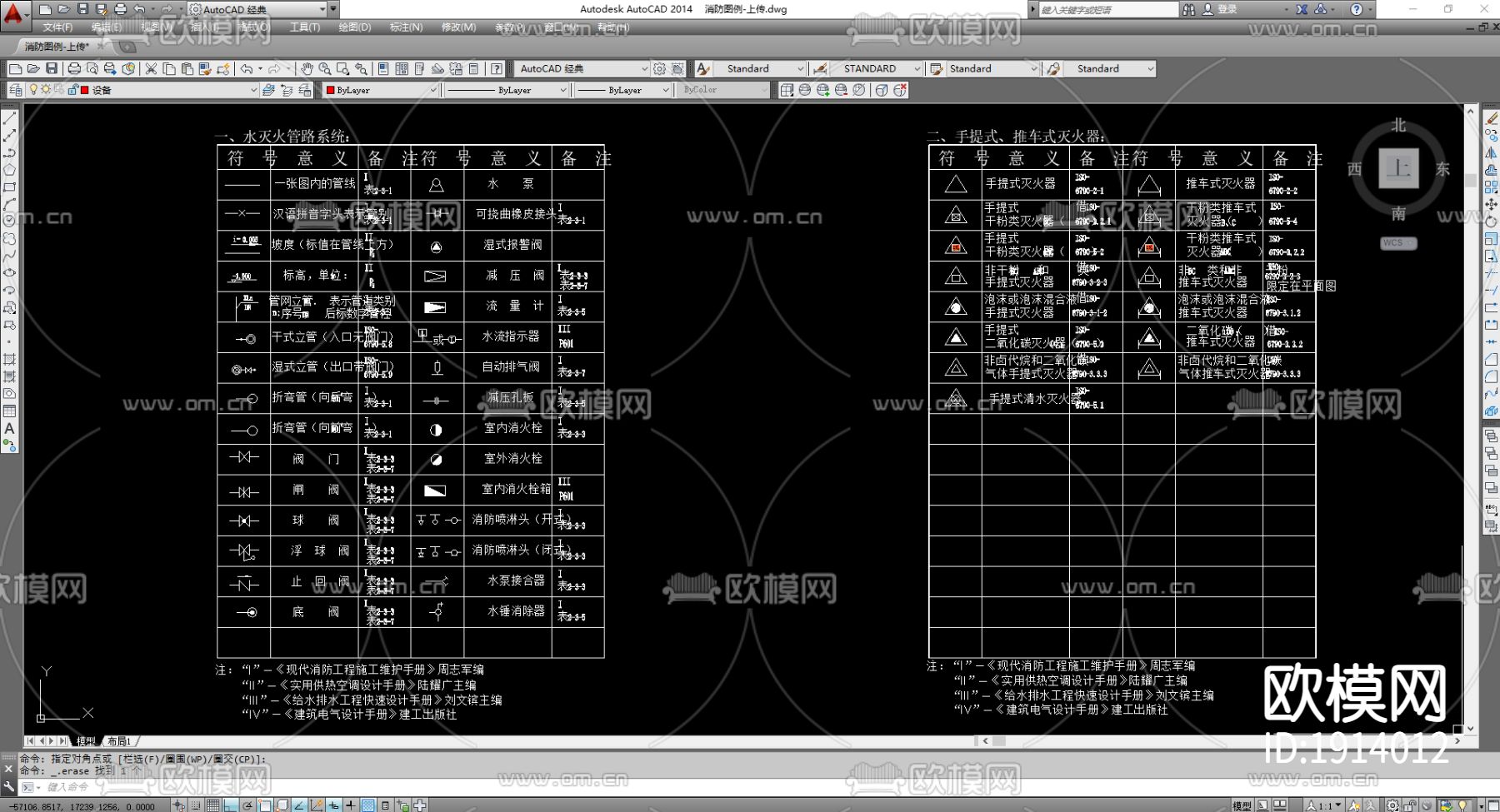Select the Line tool in draw toolbar
1500x812 pixels.
point(9,117)
